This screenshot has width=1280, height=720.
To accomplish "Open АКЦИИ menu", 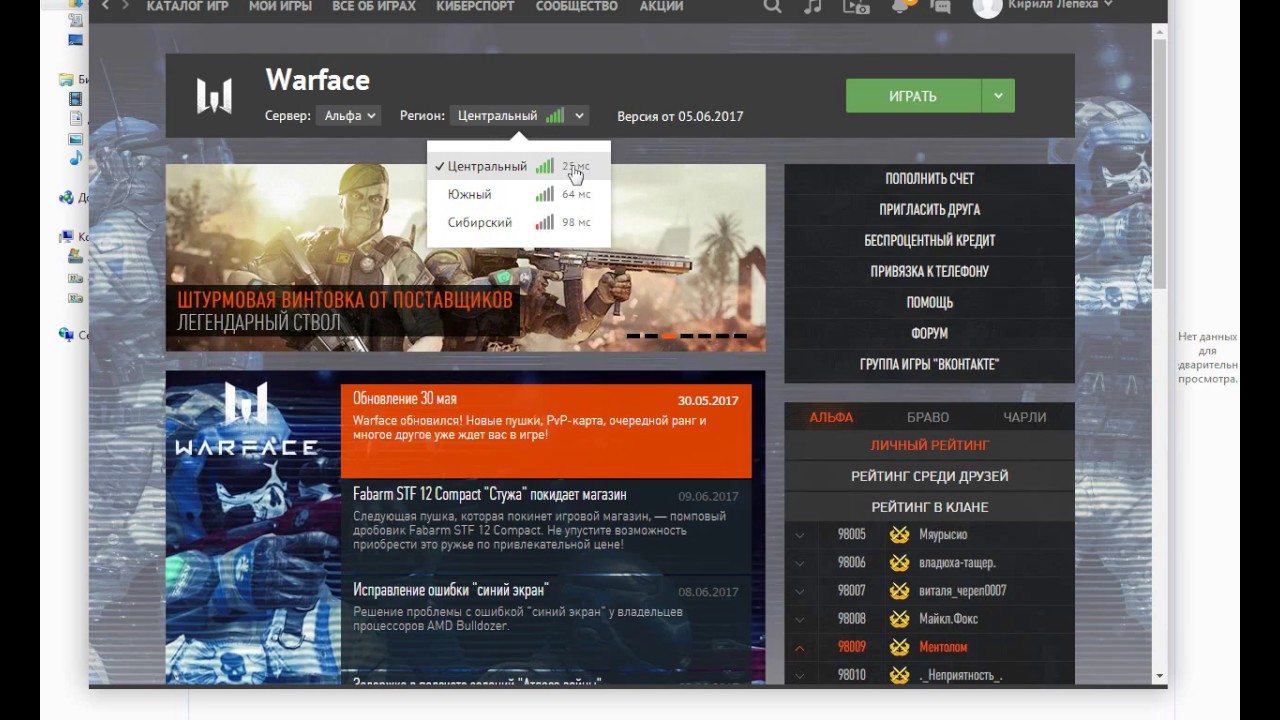I will click(660, 6).
